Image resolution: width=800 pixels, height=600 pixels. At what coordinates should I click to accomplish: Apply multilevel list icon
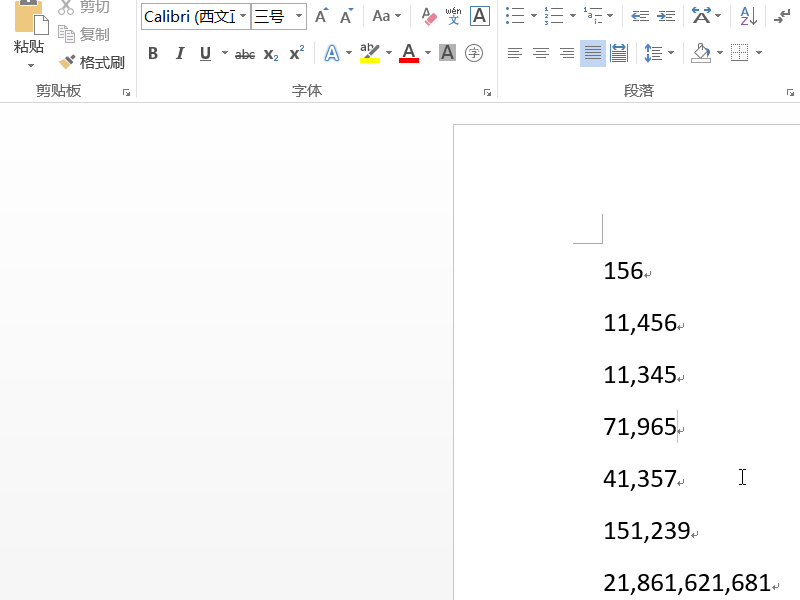pos(593,16)
